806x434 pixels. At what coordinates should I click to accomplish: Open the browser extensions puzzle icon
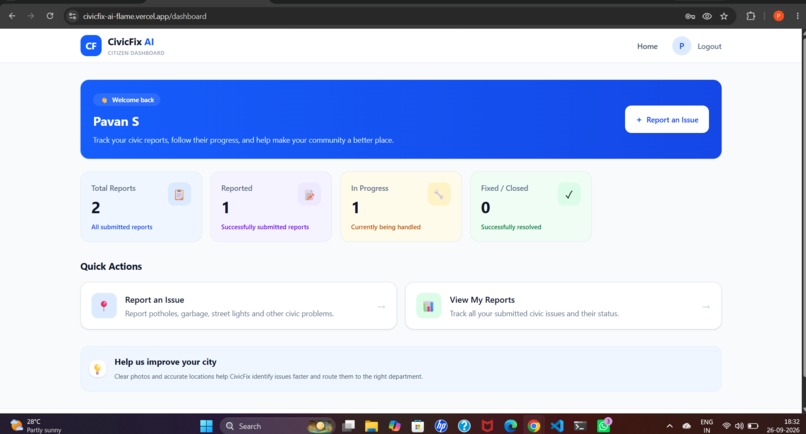[x=750, y=16]
